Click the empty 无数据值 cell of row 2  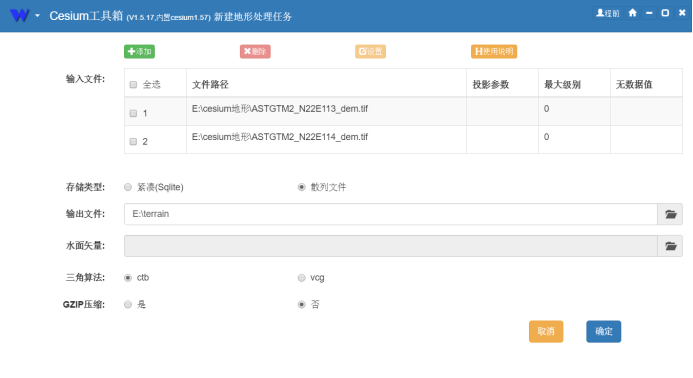[647, 140]
